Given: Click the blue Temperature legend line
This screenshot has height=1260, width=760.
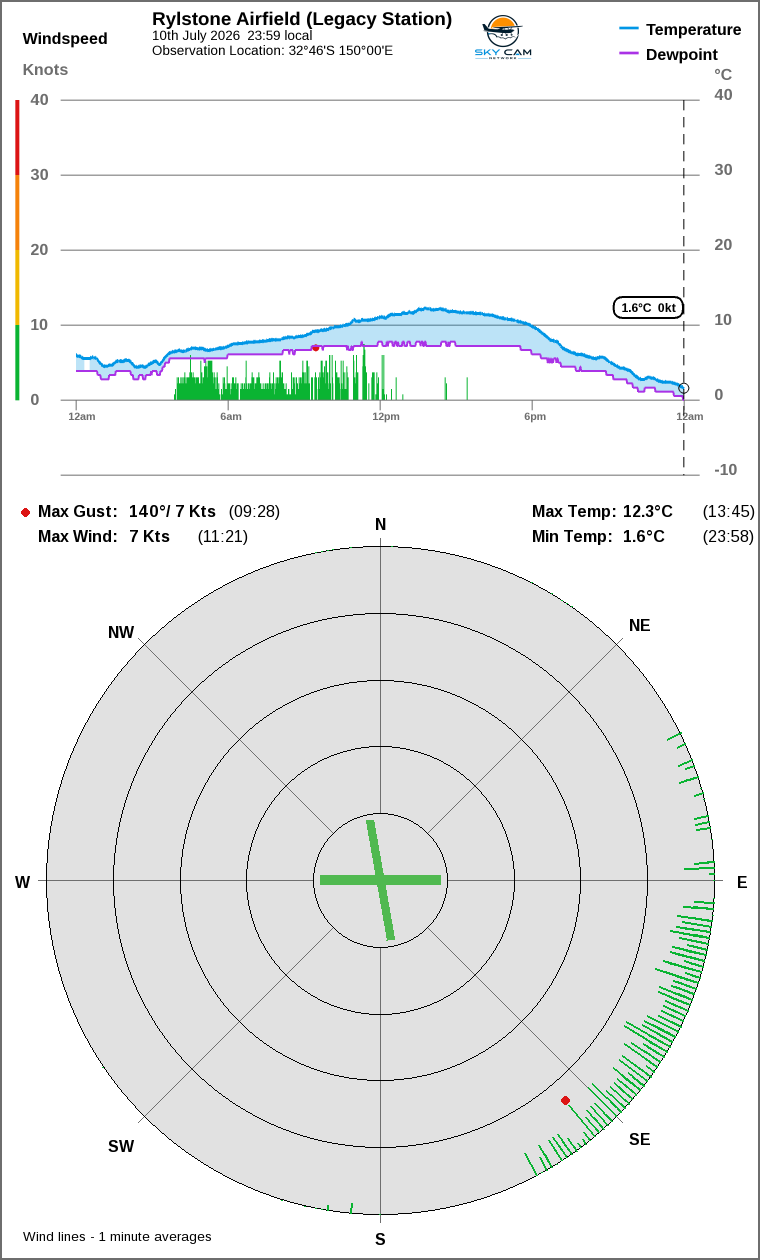Looking at the screenshot, I should pos(629,29).
